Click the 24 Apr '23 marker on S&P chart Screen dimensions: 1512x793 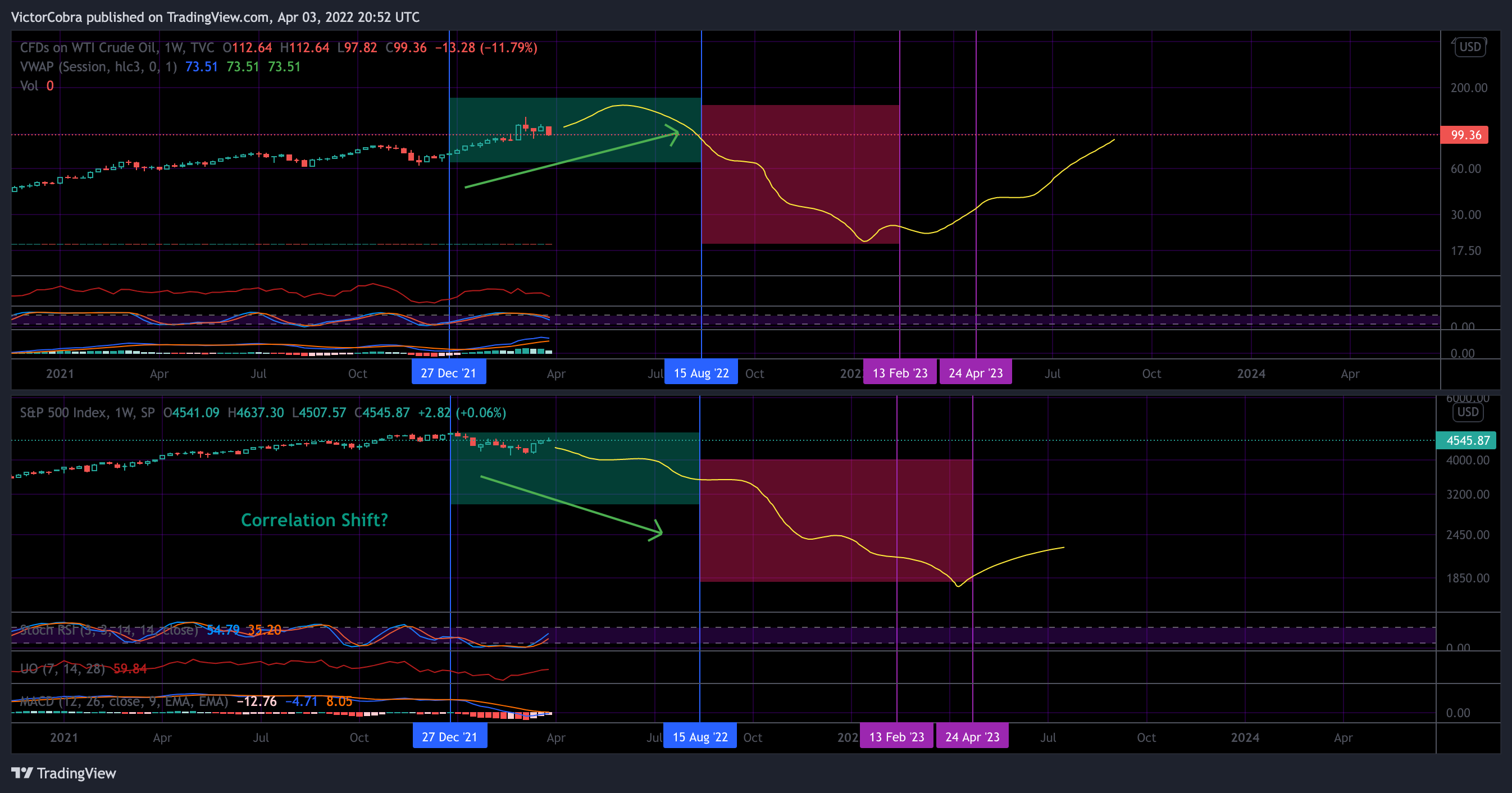click(972, 737)
